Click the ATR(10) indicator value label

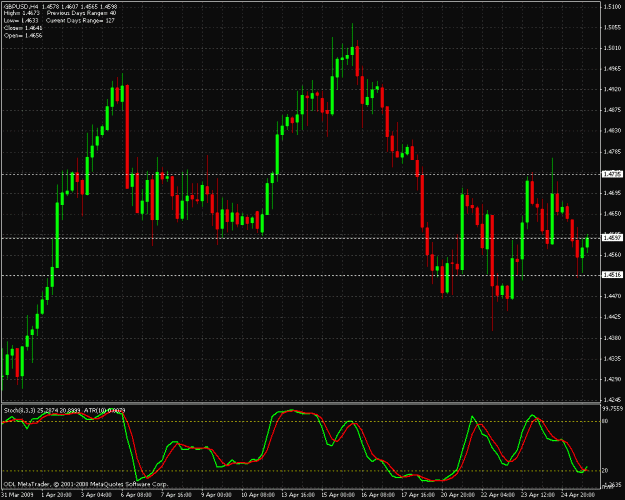tap(104, 410)
